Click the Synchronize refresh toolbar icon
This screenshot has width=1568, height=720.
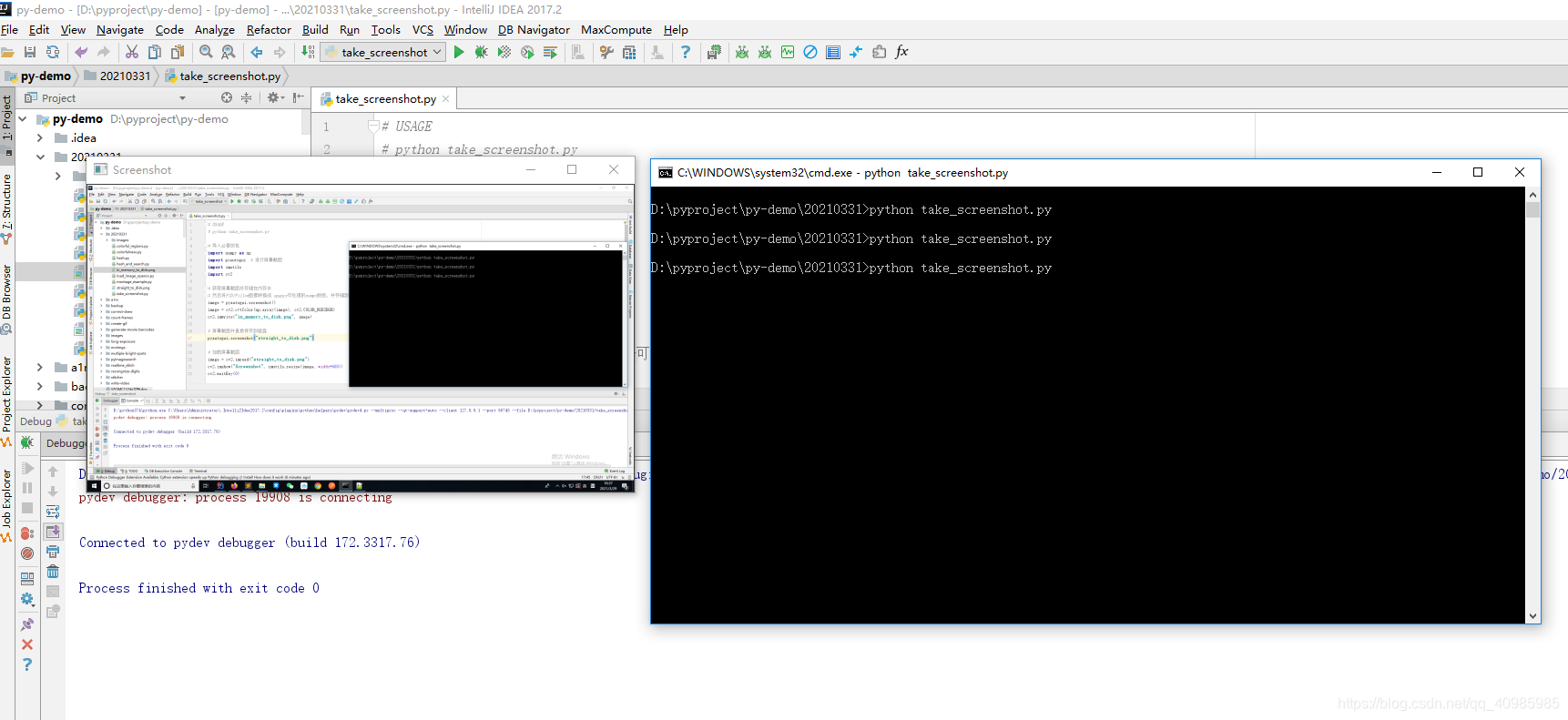[x=53, y=52]
